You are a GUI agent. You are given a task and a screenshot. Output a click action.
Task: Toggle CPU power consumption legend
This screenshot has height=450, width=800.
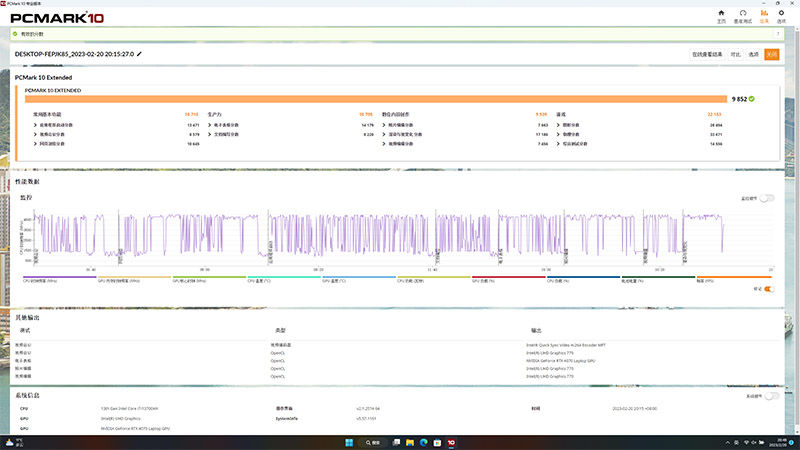click(x=434, y=279)
